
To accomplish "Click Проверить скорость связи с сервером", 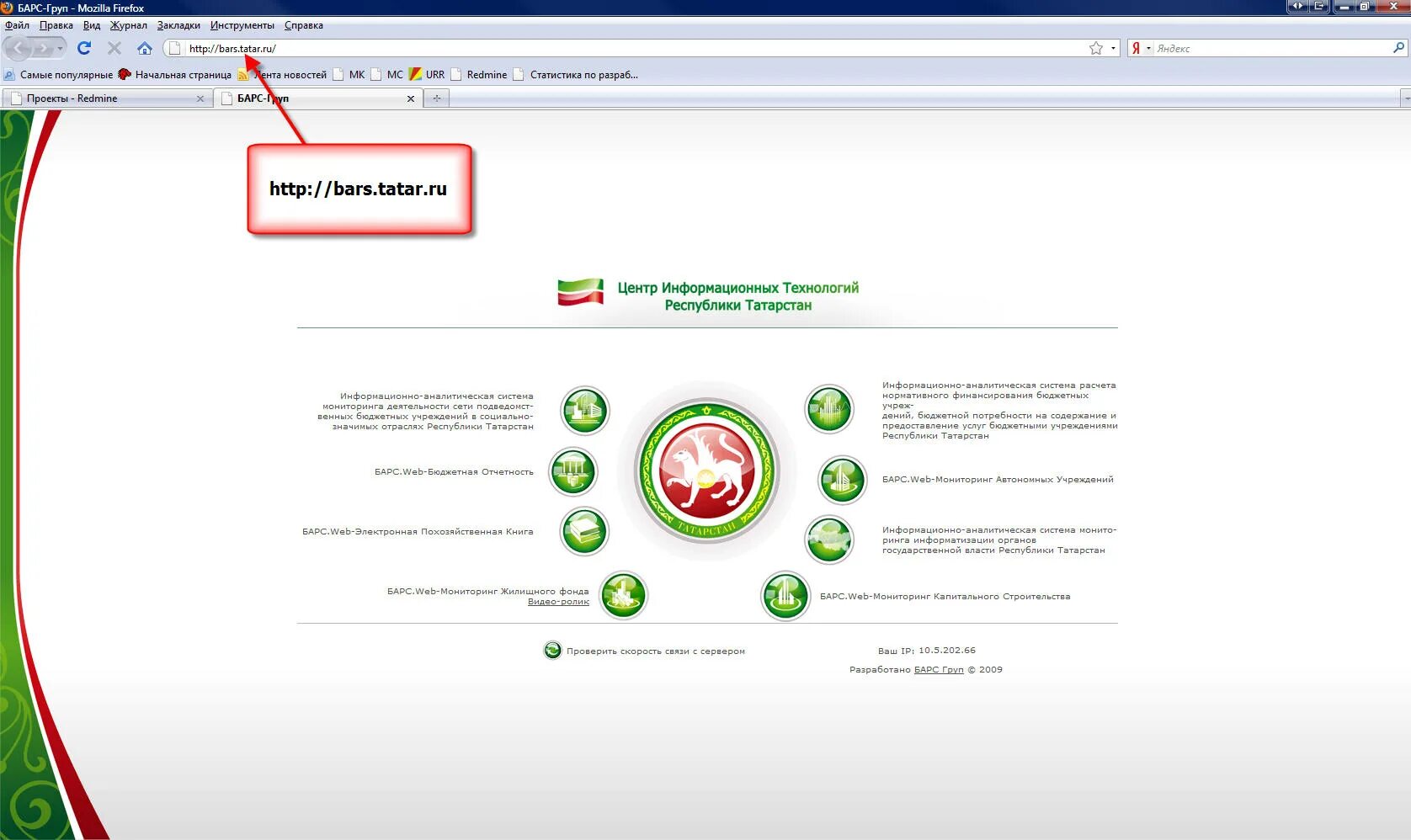I will [x=655, y=651].
